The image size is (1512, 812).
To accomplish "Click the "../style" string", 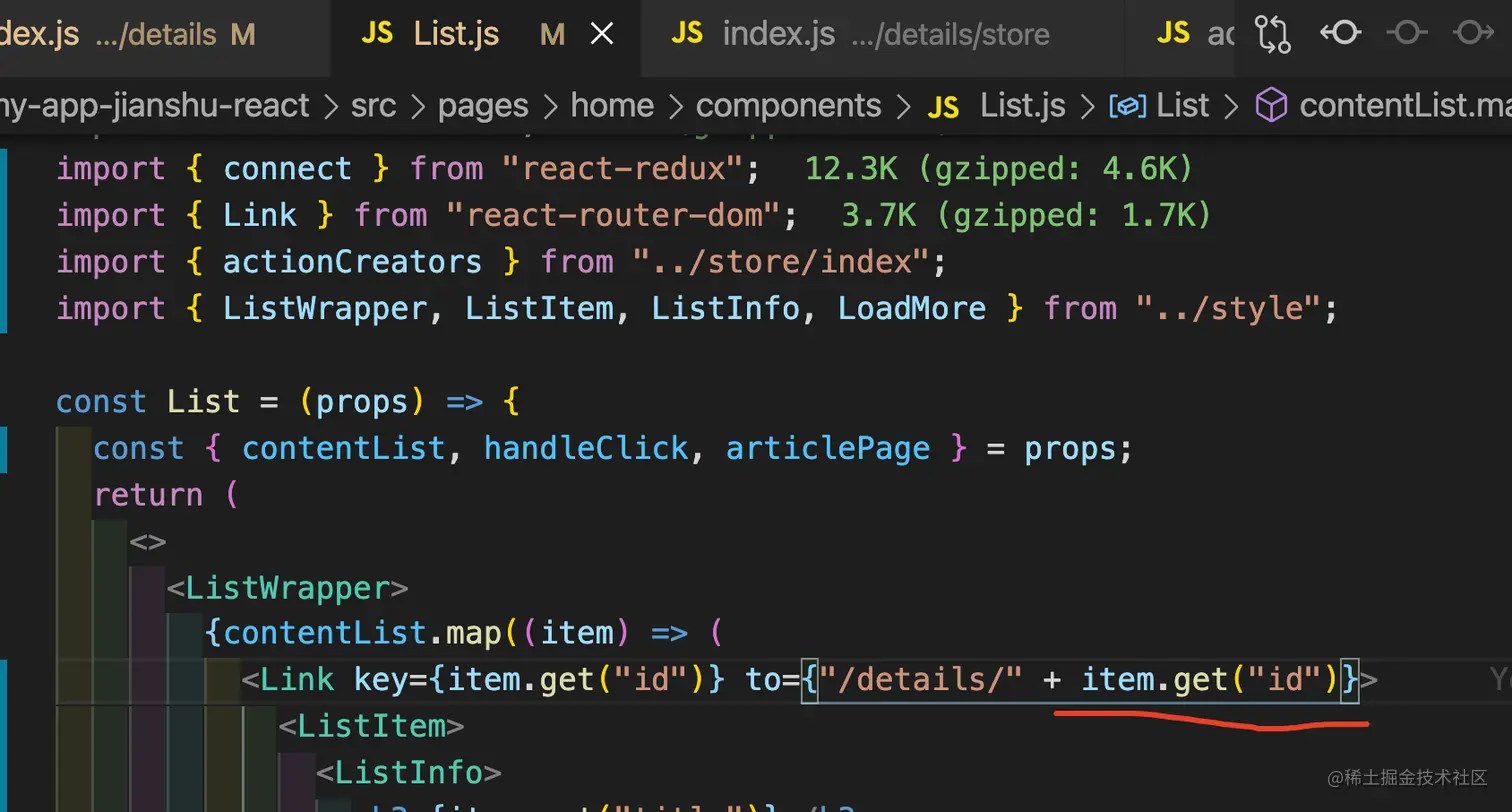I will point(1228,308).
